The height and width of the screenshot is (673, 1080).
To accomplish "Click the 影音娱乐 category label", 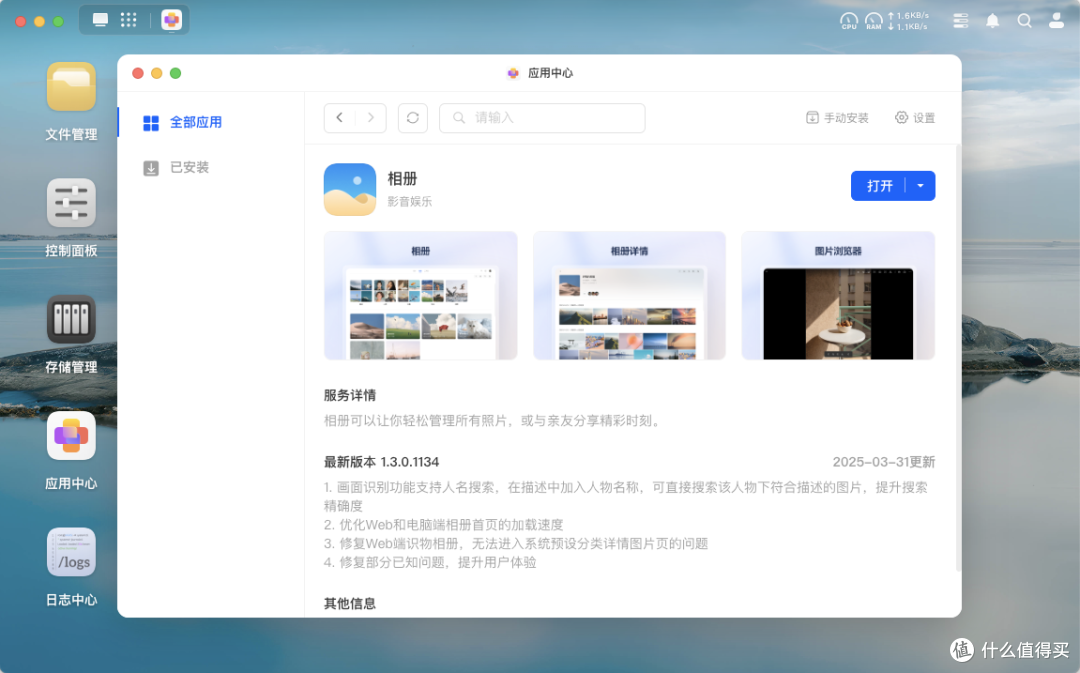I will pyautogui.click(x=410, y=201).
